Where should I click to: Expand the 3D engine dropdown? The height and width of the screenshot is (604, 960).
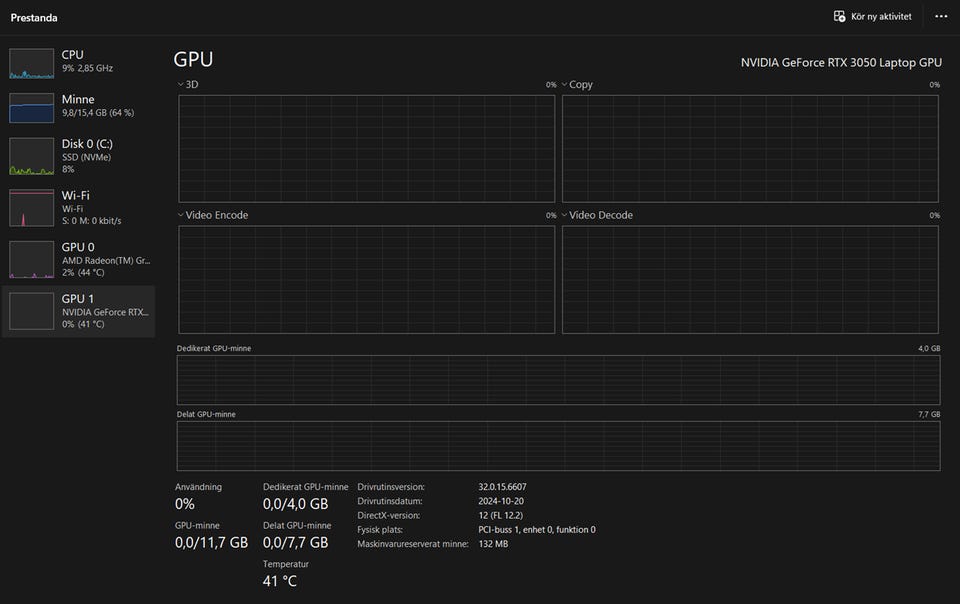click(181, 85)
